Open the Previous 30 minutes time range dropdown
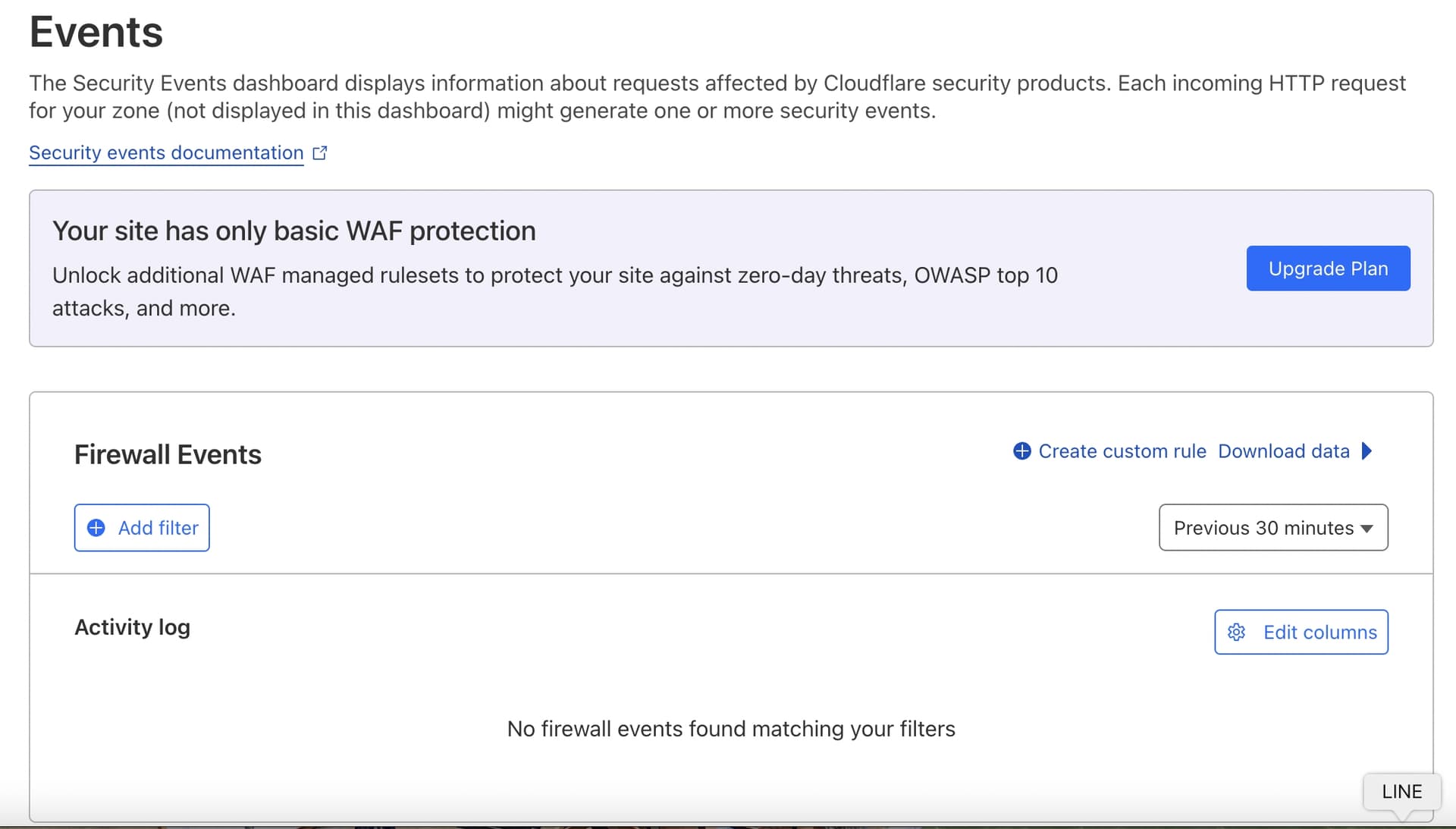This screenshot has height=829, width=1456. [x=1263, y=528]
